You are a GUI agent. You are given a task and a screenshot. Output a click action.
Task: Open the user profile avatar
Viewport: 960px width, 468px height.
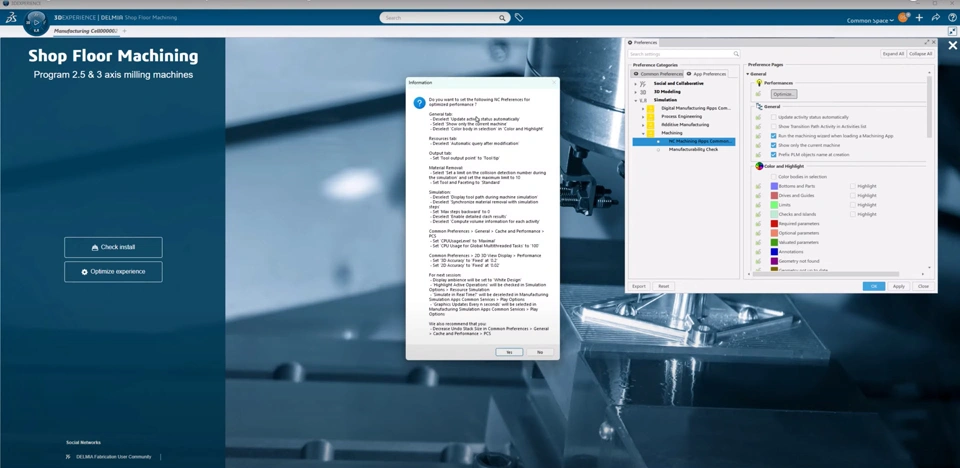[x=903, y=18]
